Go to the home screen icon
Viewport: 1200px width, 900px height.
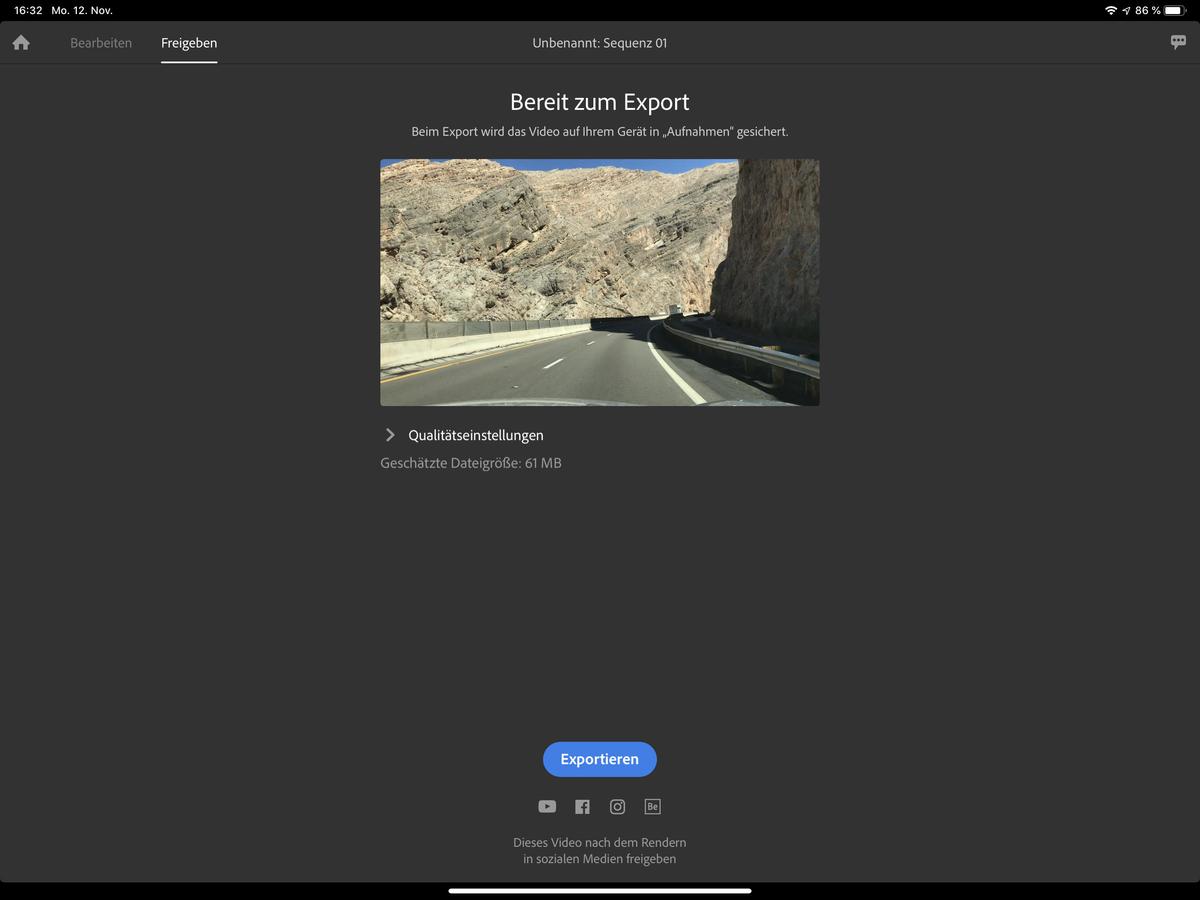pos(21,43)
